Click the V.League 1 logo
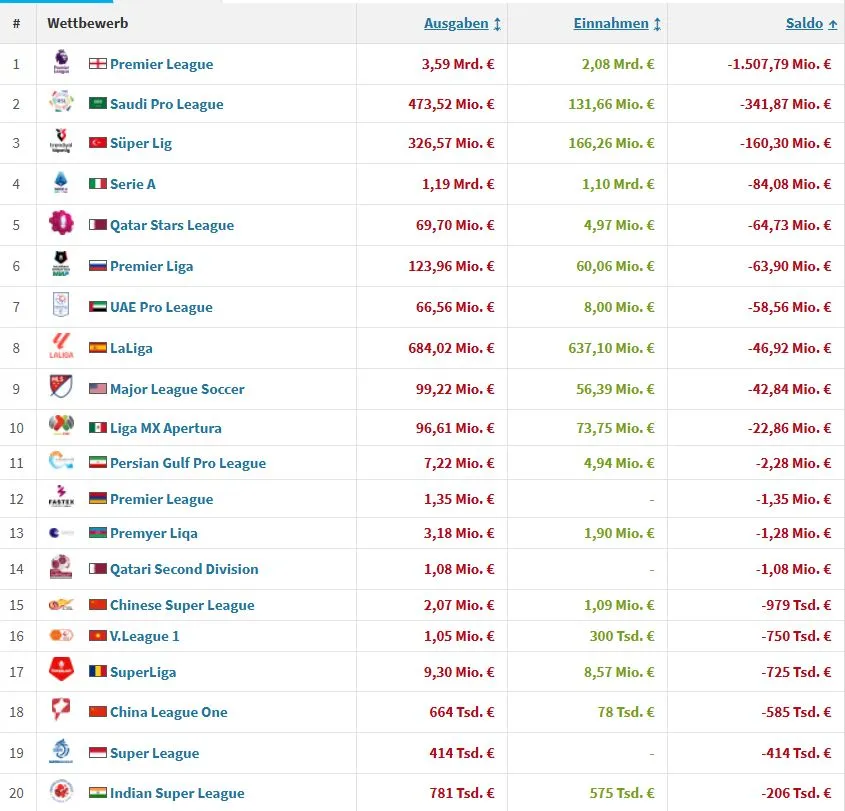The image size is (845, 811). 61,635
